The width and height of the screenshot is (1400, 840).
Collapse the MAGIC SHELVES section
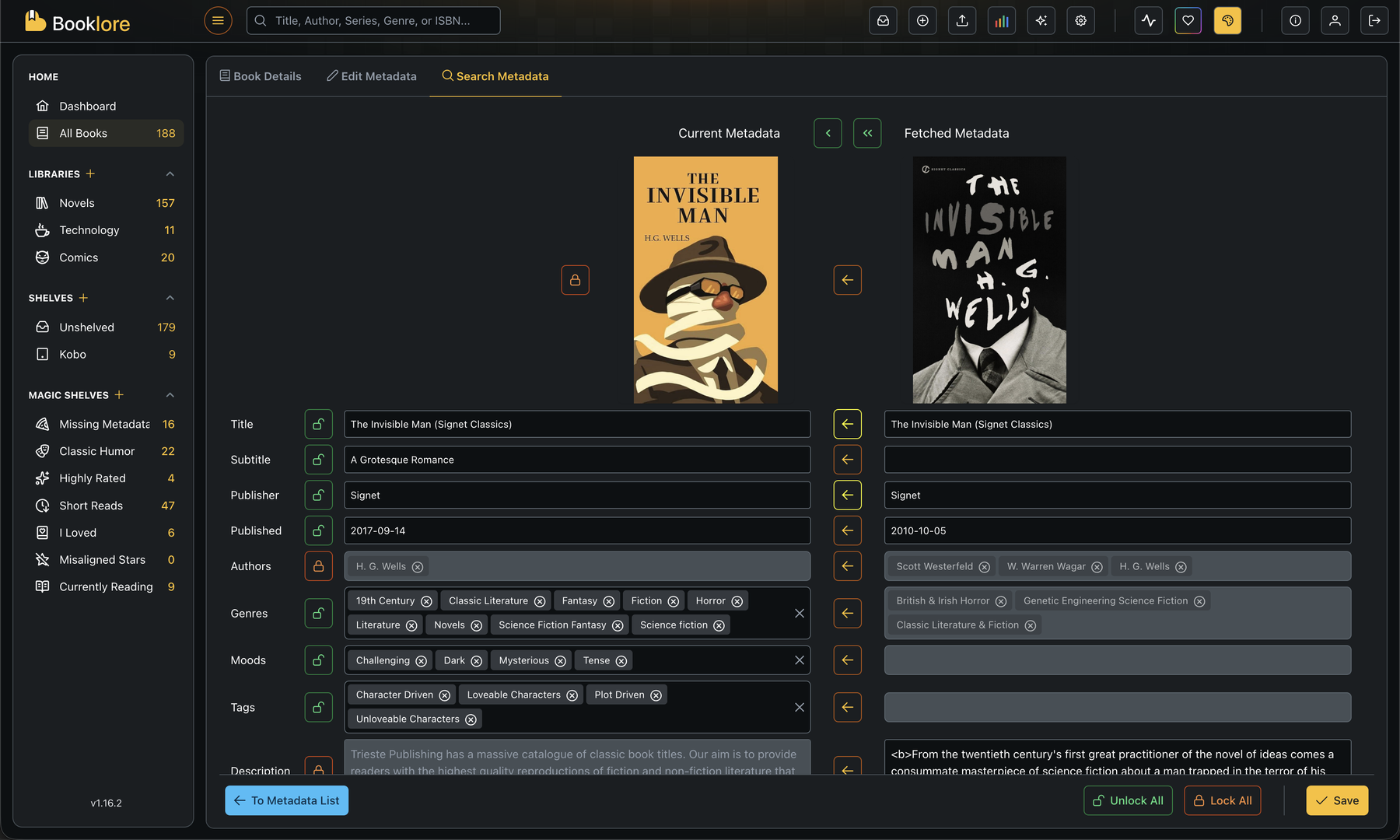(x=170, y=394)
